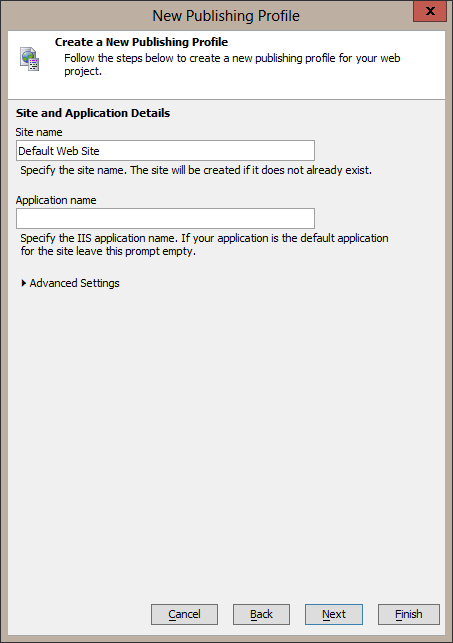
Task: Click the New Publishing Profile title bar
Action: click(226, 16)
